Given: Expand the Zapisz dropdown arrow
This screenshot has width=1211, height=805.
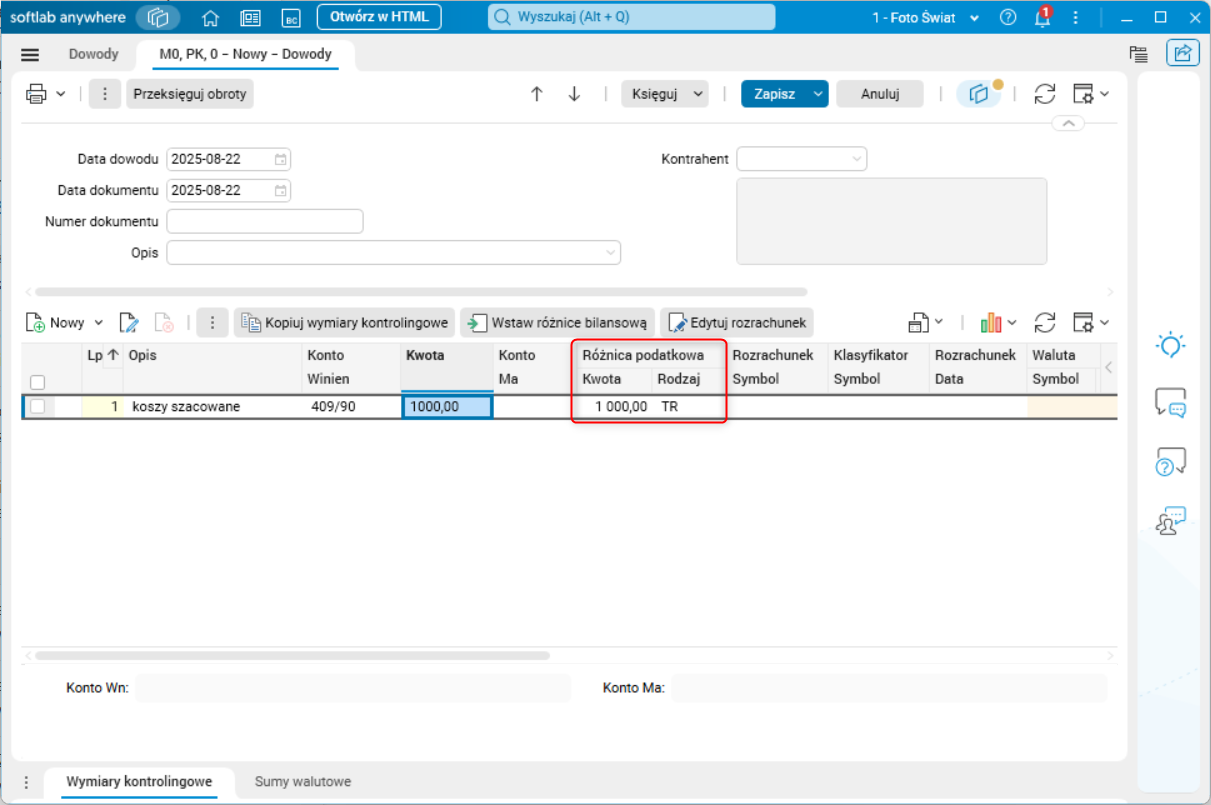Looking at the screenshot, I should click(819, 94).
